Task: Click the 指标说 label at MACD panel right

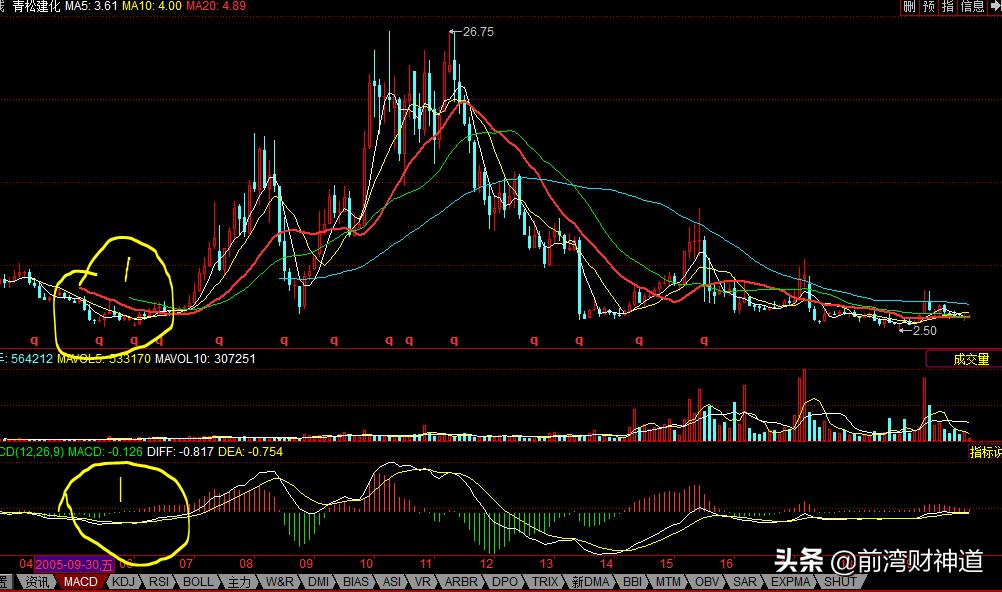Action: [985, 453]
